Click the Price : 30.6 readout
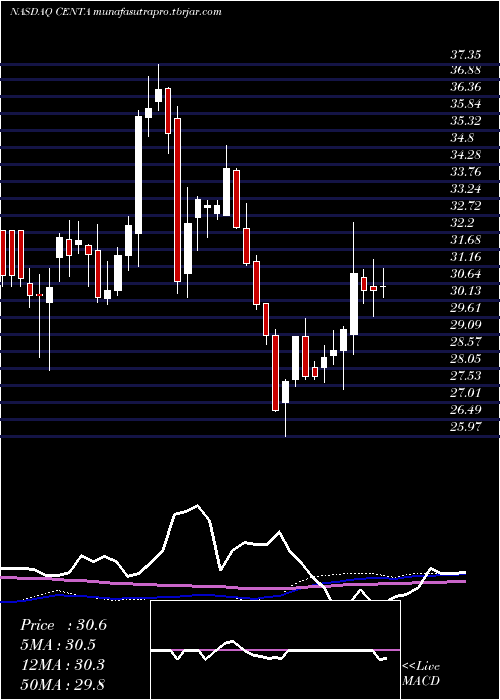Viewport: 500px width, 700px height. click(x=63, y=625)
